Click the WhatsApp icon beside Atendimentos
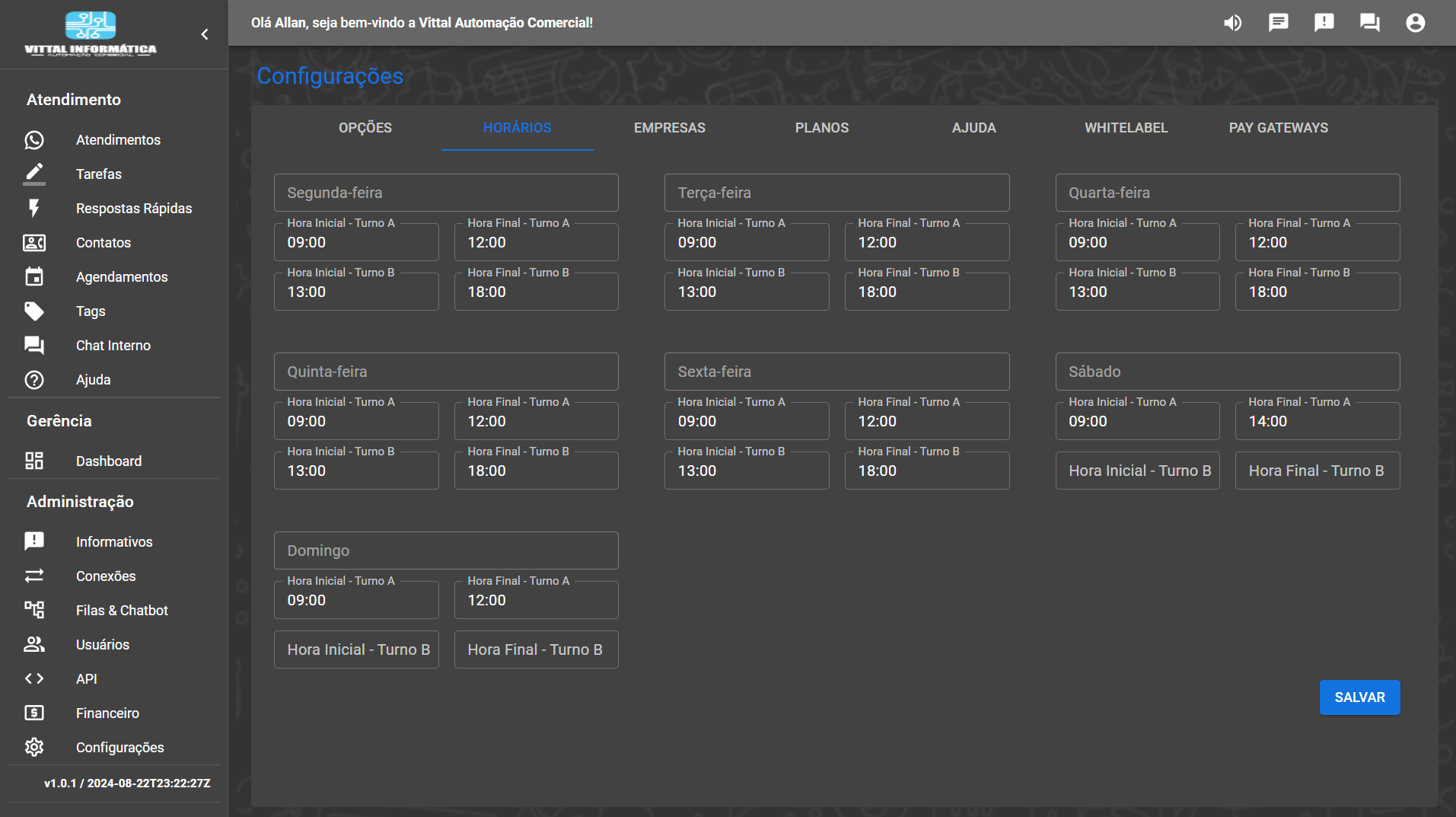1456x817 pixels. (x=34, y=140)
